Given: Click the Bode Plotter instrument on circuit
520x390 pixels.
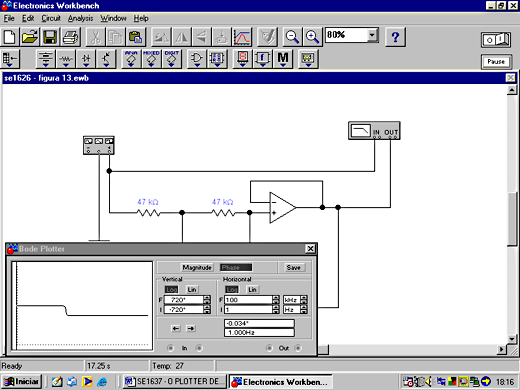Looking at the screenshot, I should click(374, 131).
